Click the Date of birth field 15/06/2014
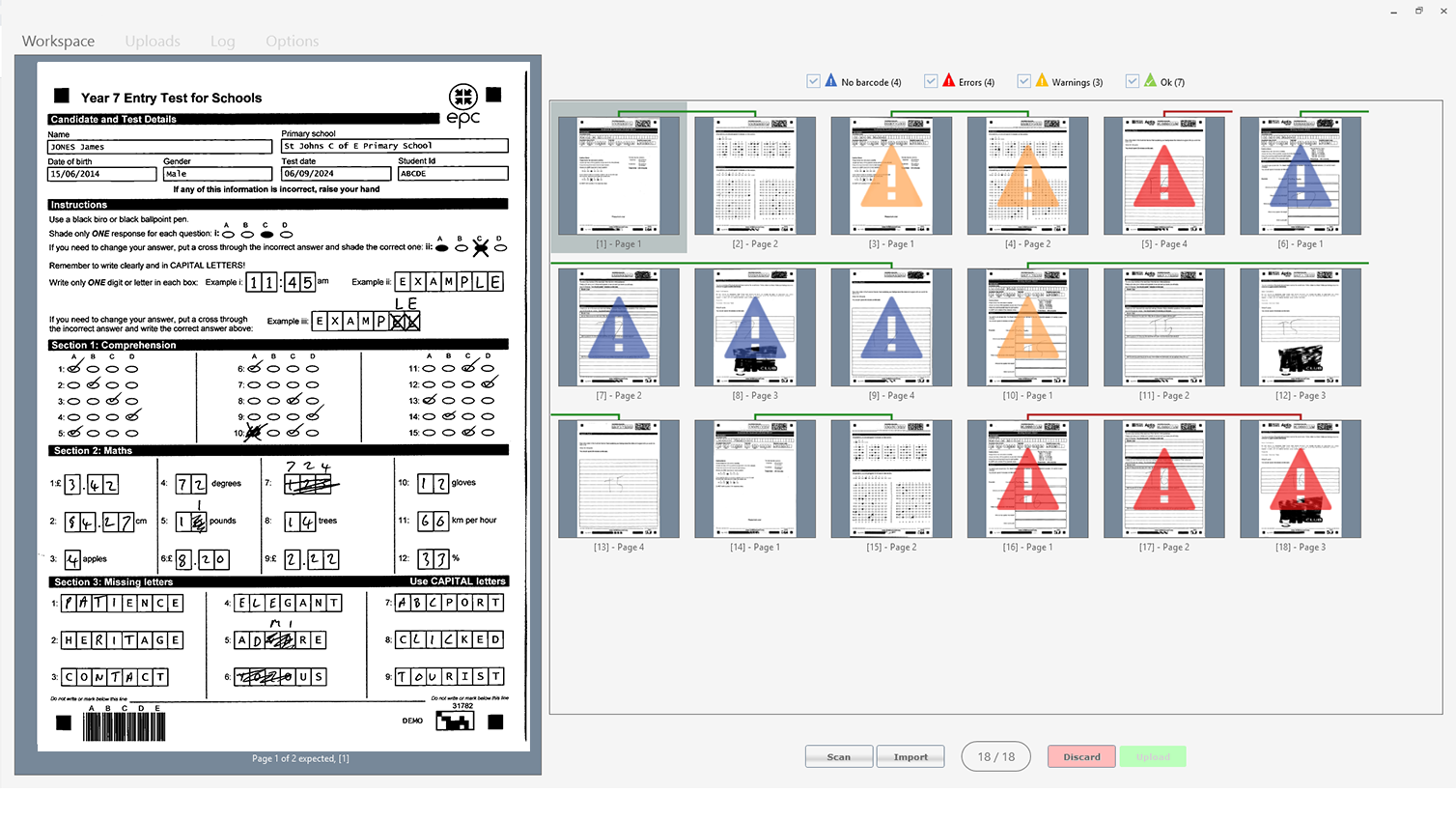This screenshot has height=821, width=1456. [101, 174]
